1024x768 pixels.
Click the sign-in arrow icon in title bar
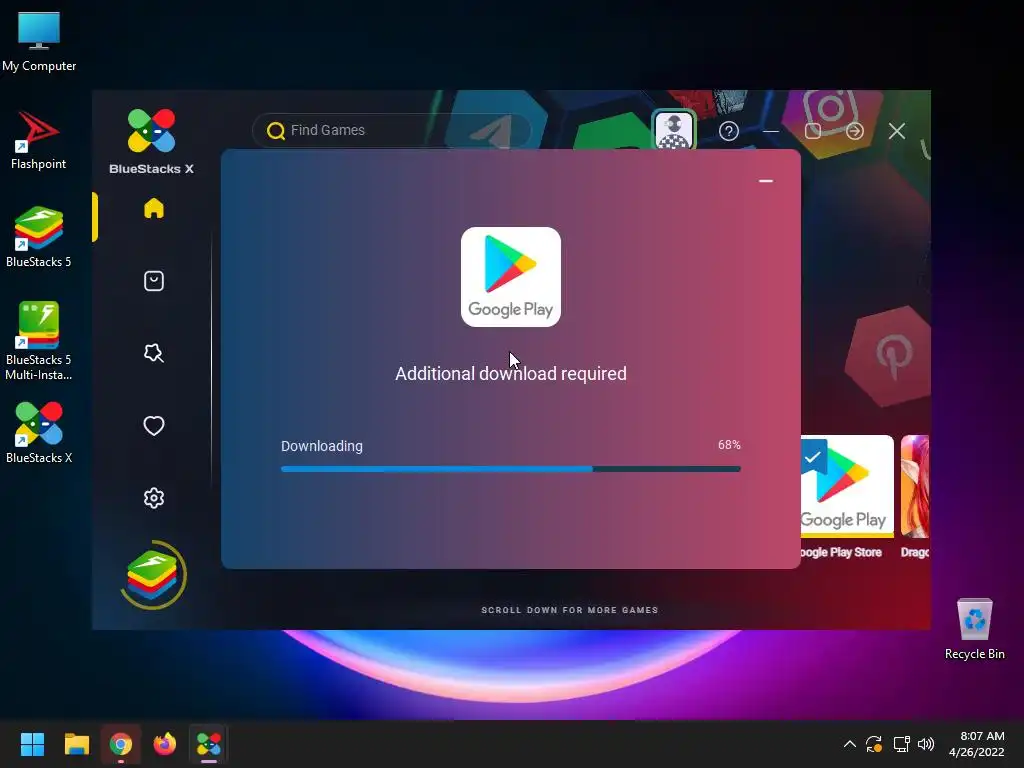[x=855, y=131]
